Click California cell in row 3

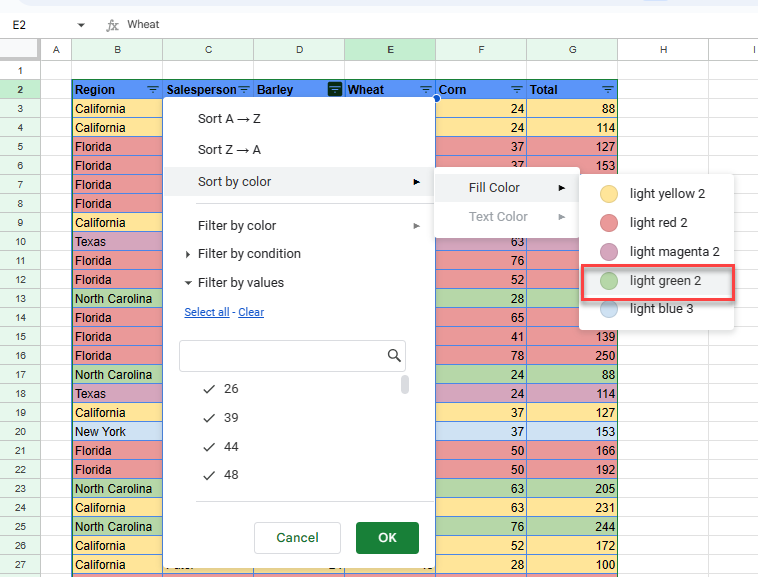[117, 109]
